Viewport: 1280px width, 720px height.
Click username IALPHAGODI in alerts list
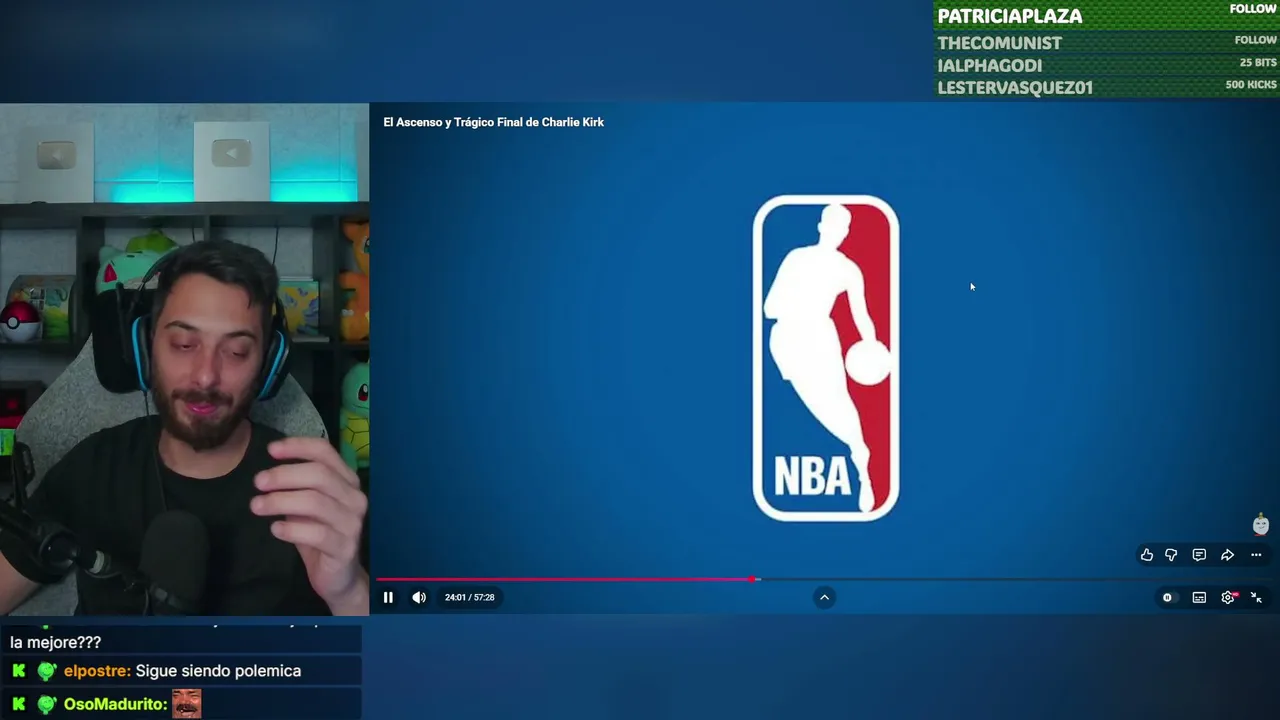click(989, 66)
